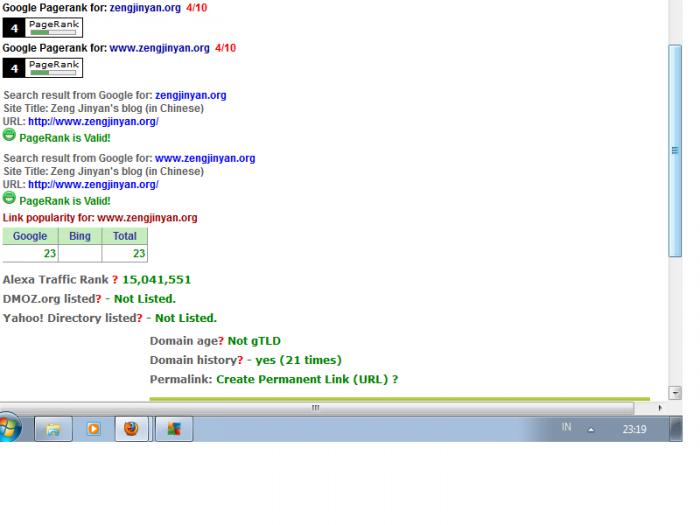Click the 'Not gTLD' domain age value
This screenshot has width=700, height=525.
(254, 341)
